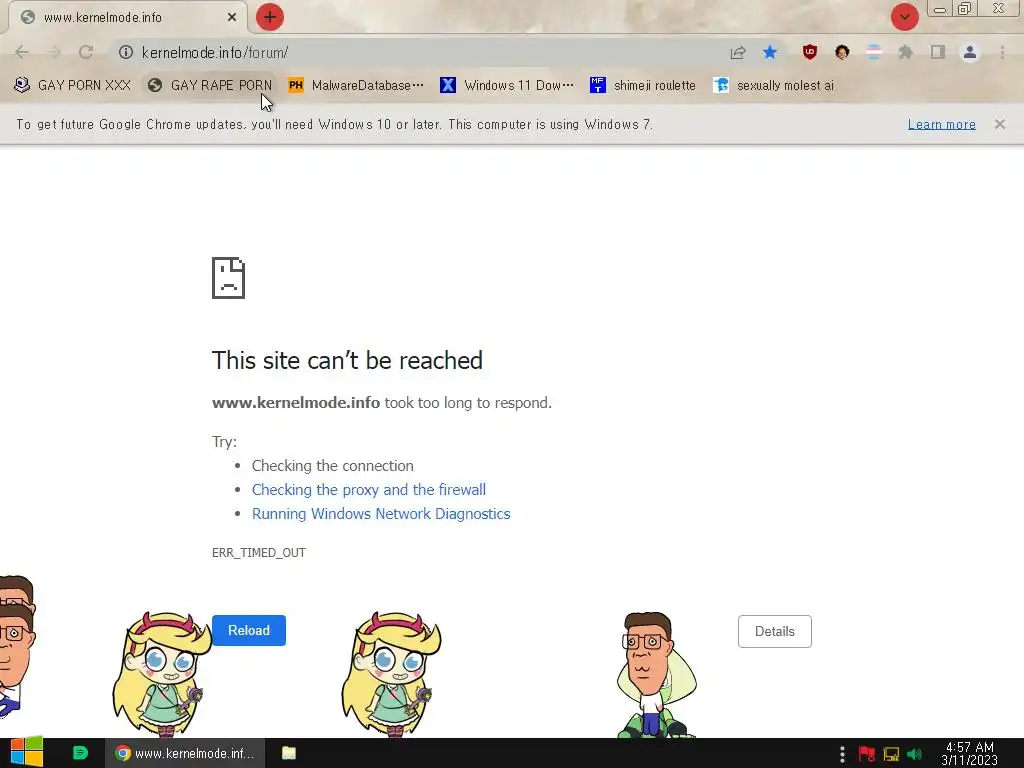Open the taskbar clock showing 4:57 AM
Screen dimensions: 1024x768
point(969,754)
